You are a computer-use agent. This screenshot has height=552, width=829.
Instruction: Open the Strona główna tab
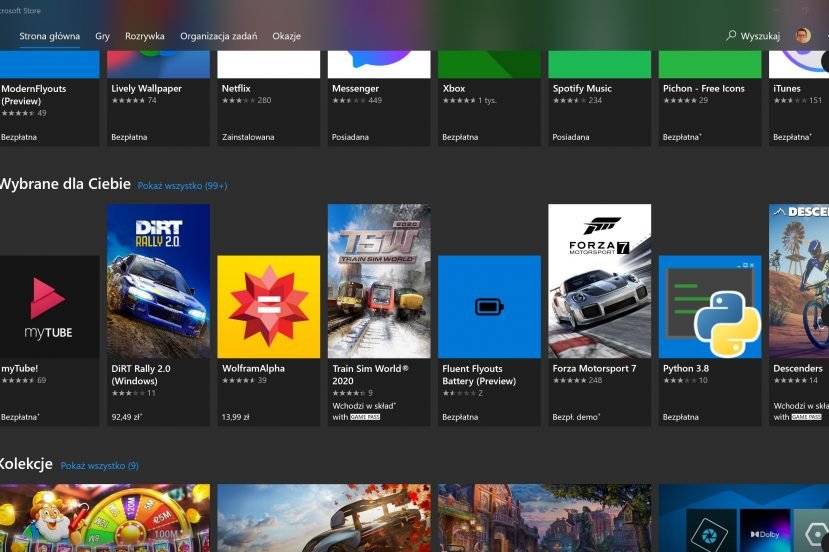[49, 36]
